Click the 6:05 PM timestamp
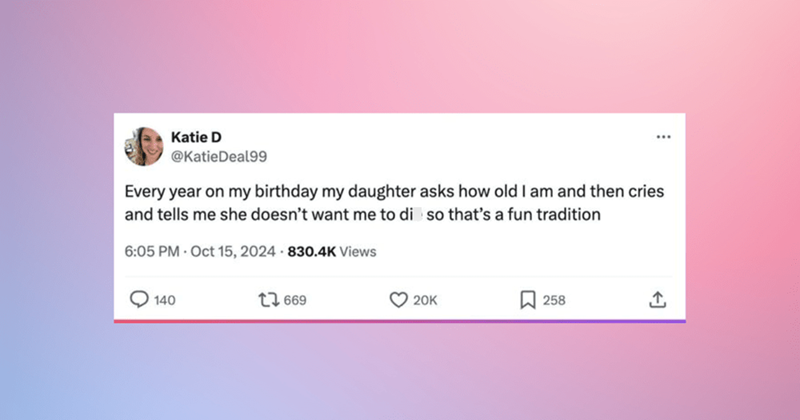This screenshot has height=420, width=800. pos(152,252)
